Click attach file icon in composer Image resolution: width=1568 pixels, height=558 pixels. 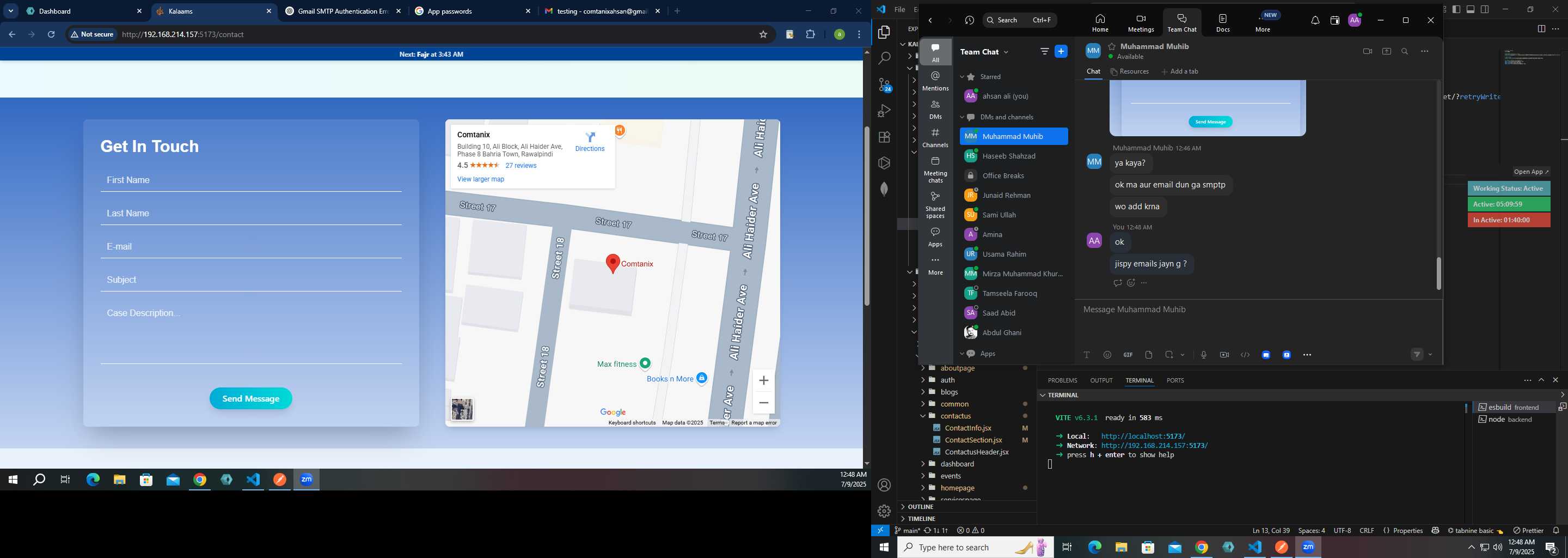click(x=1149, y=355)
